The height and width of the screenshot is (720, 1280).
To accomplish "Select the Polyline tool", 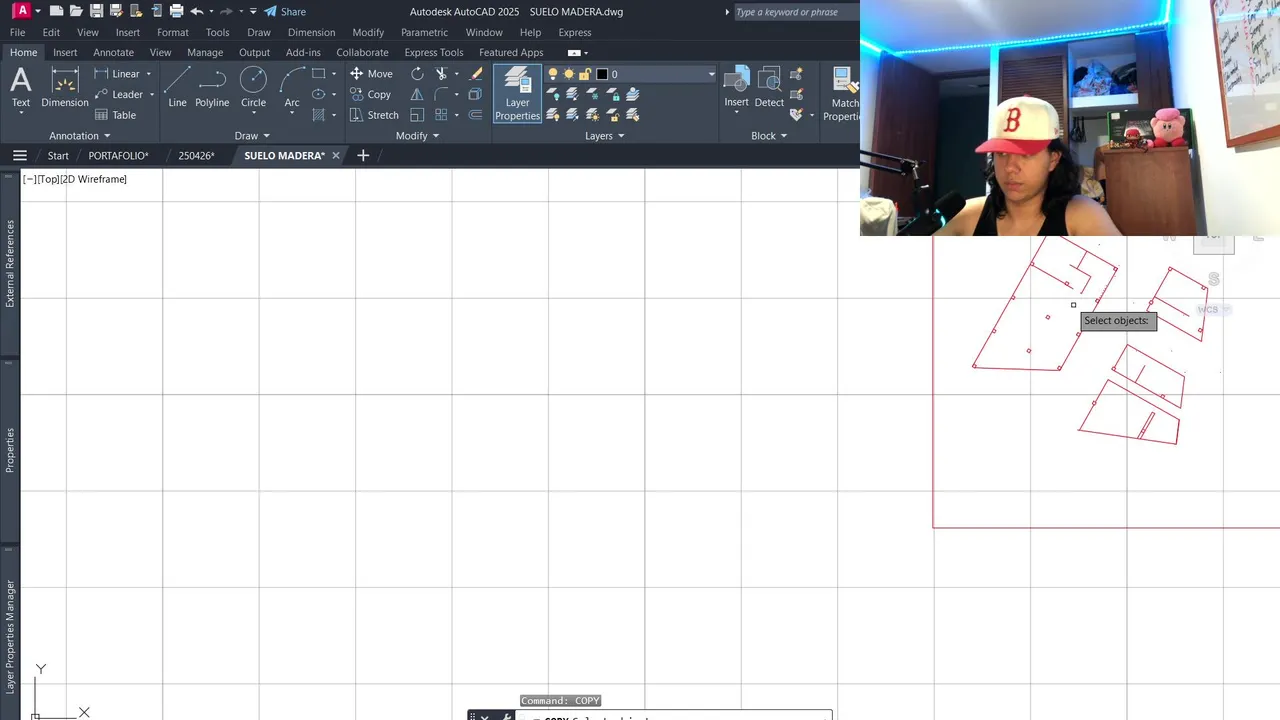I will pyautogui.click(x=212, y=88).
